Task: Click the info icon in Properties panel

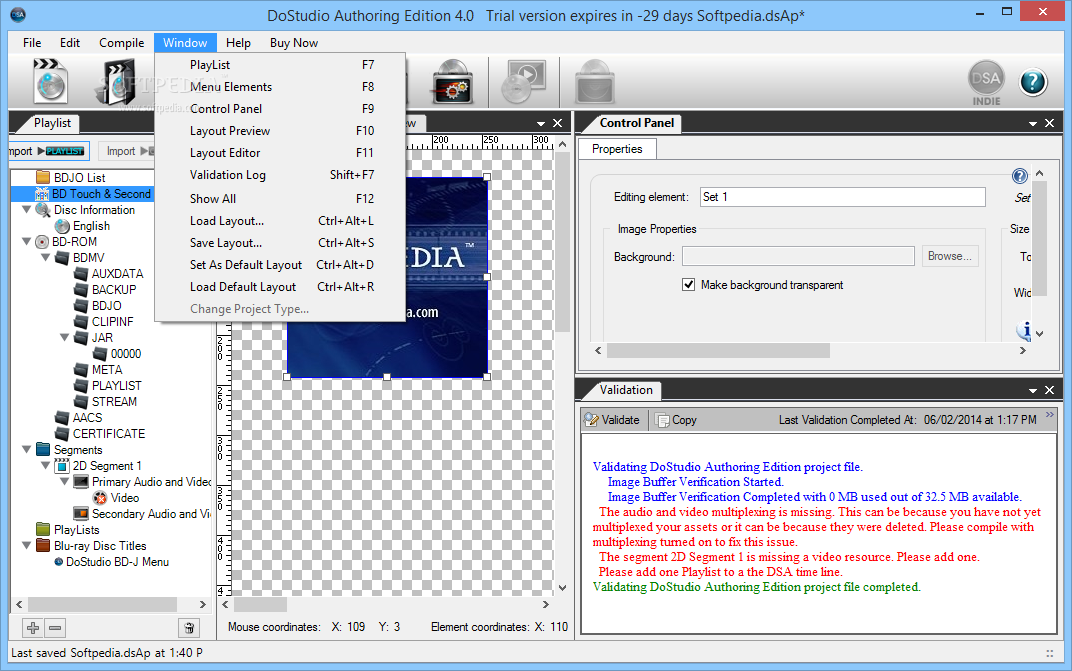Action: pos(1024,330)
